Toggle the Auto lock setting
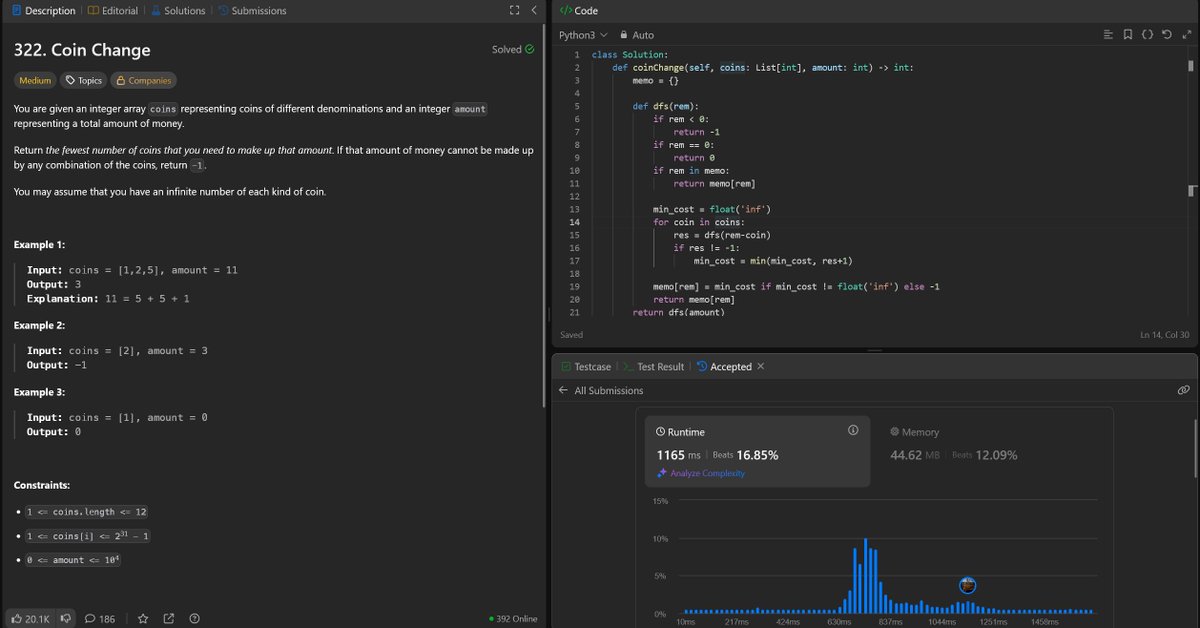Image resolution: width=1200 pixels, height=628 pixels. (637, 35)
